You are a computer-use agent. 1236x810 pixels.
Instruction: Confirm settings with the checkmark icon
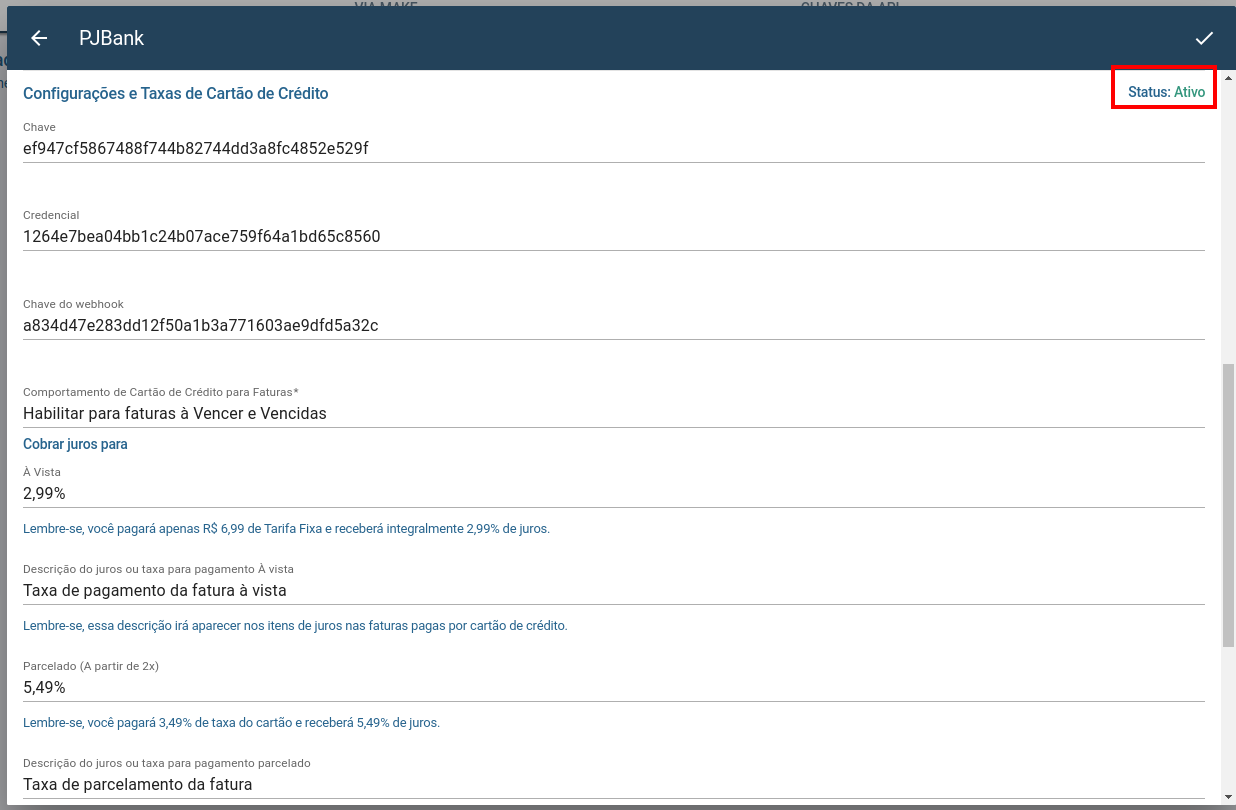click(1204, 38)
